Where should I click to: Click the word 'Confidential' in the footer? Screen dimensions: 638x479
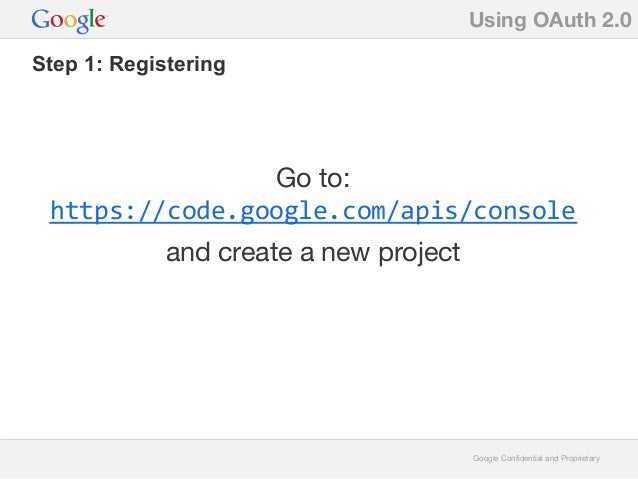tap(522, 458)
